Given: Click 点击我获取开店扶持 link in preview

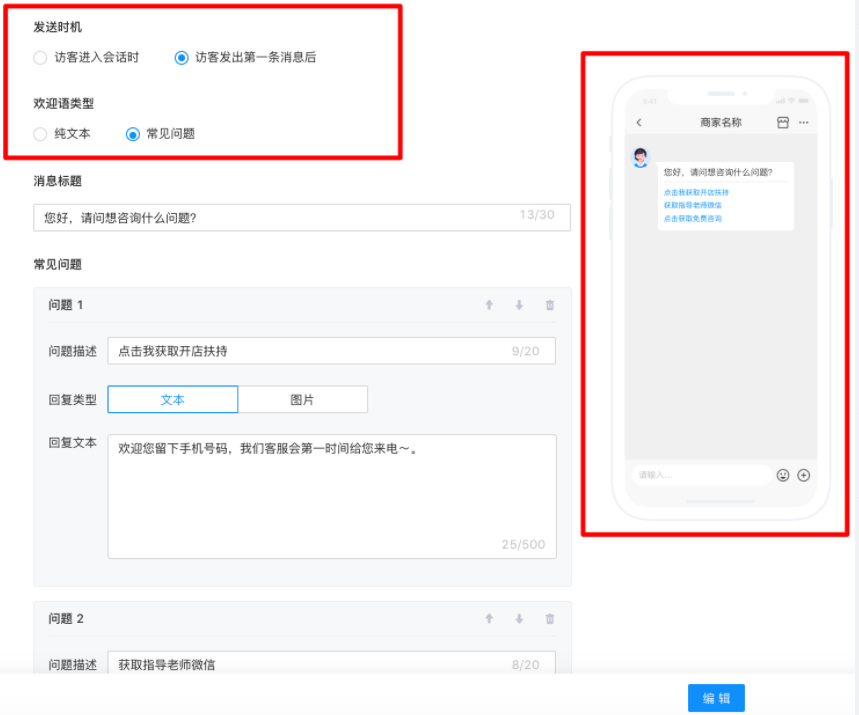Looking at the screenshot, I should coord(696,192).
